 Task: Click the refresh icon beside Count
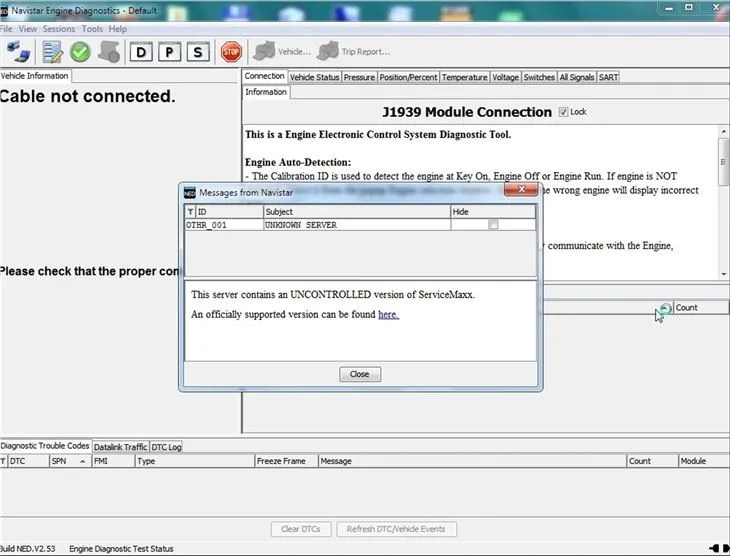click(x=666, y=308)
